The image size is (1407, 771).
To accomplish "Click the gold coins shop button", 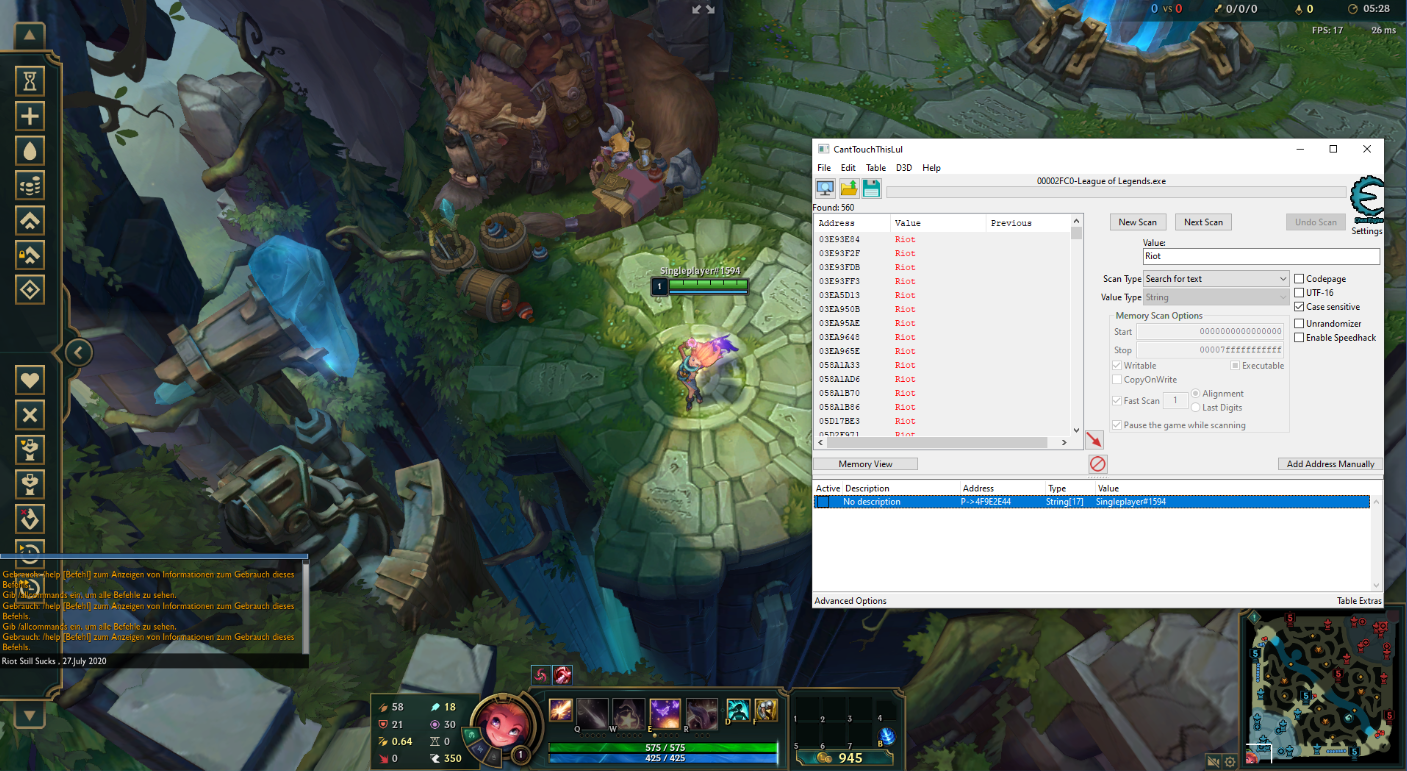I will [x=838, y=758].
